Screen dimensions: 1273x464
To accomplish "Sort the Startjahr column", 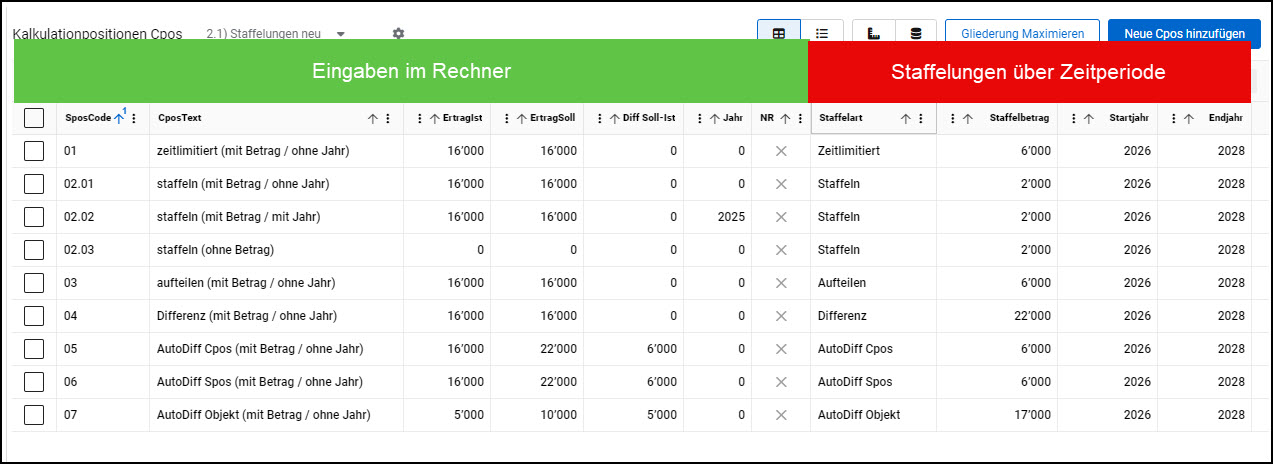I will tap(1088, 118).
